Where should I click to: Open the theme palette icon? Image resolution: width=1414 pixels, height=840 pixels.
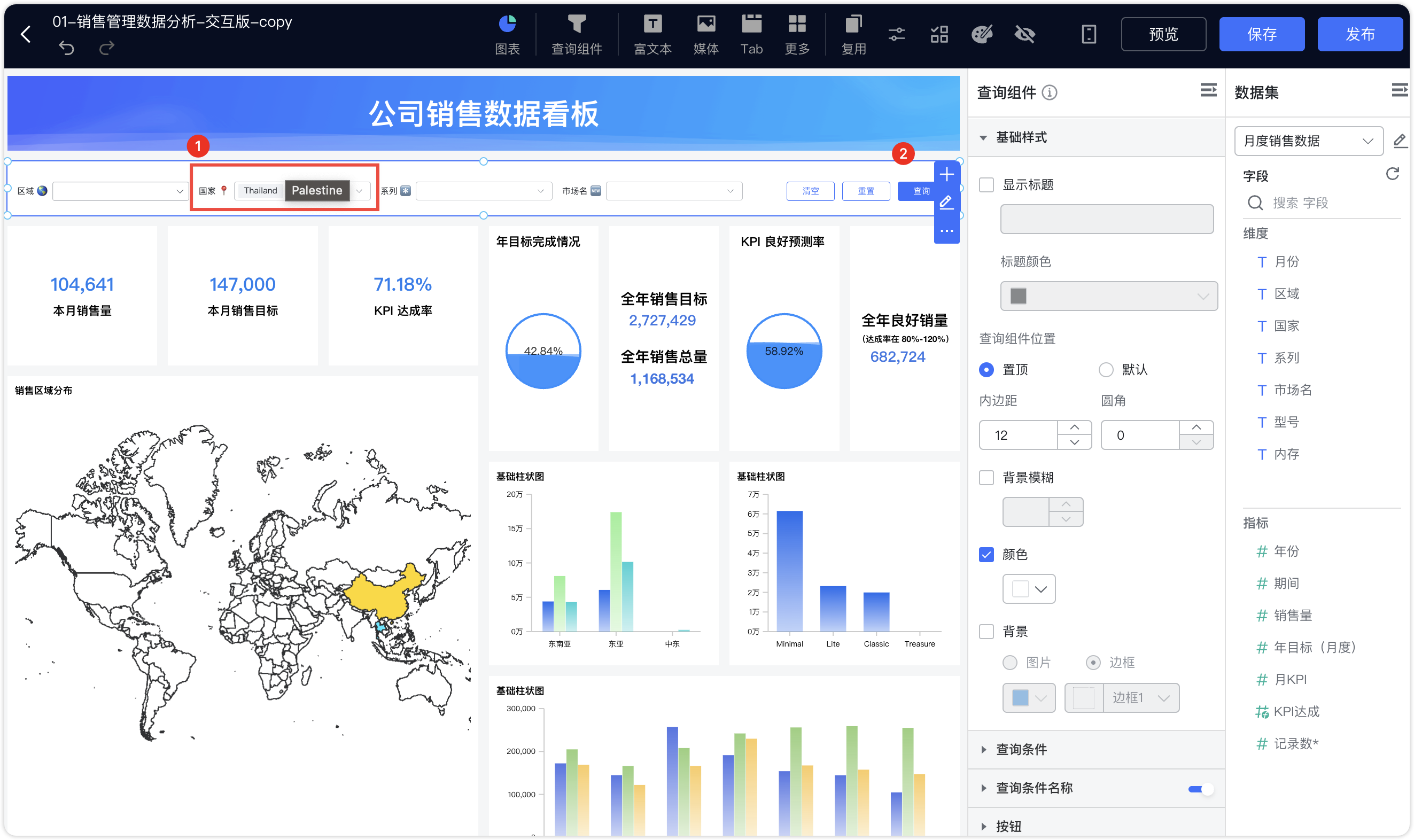[982, 35]
